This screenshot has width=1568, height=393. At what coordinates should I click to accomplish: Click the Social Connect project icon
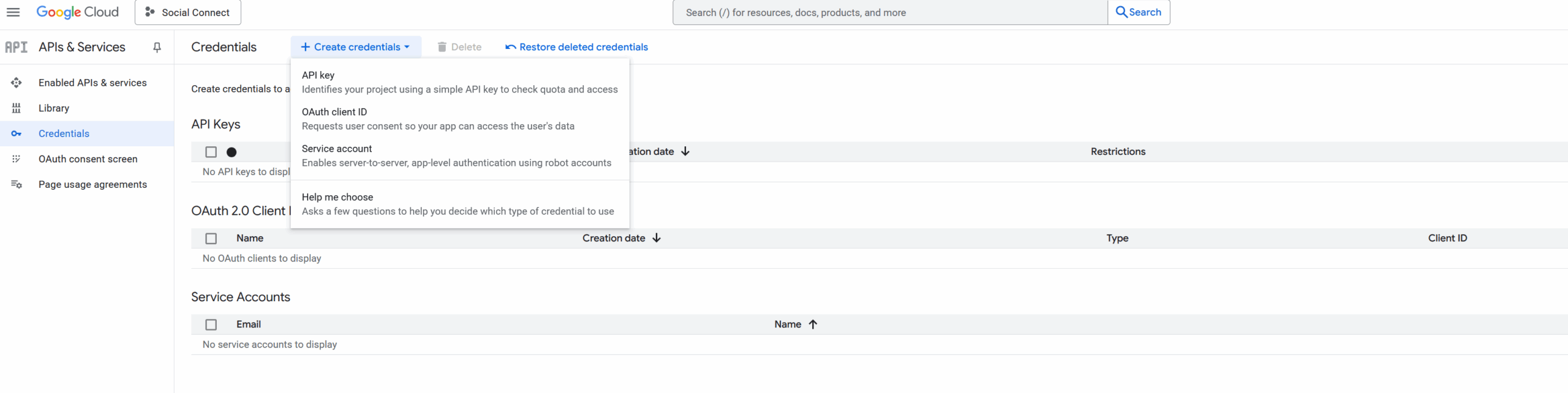pyautogui.click(x=149, y=12)
